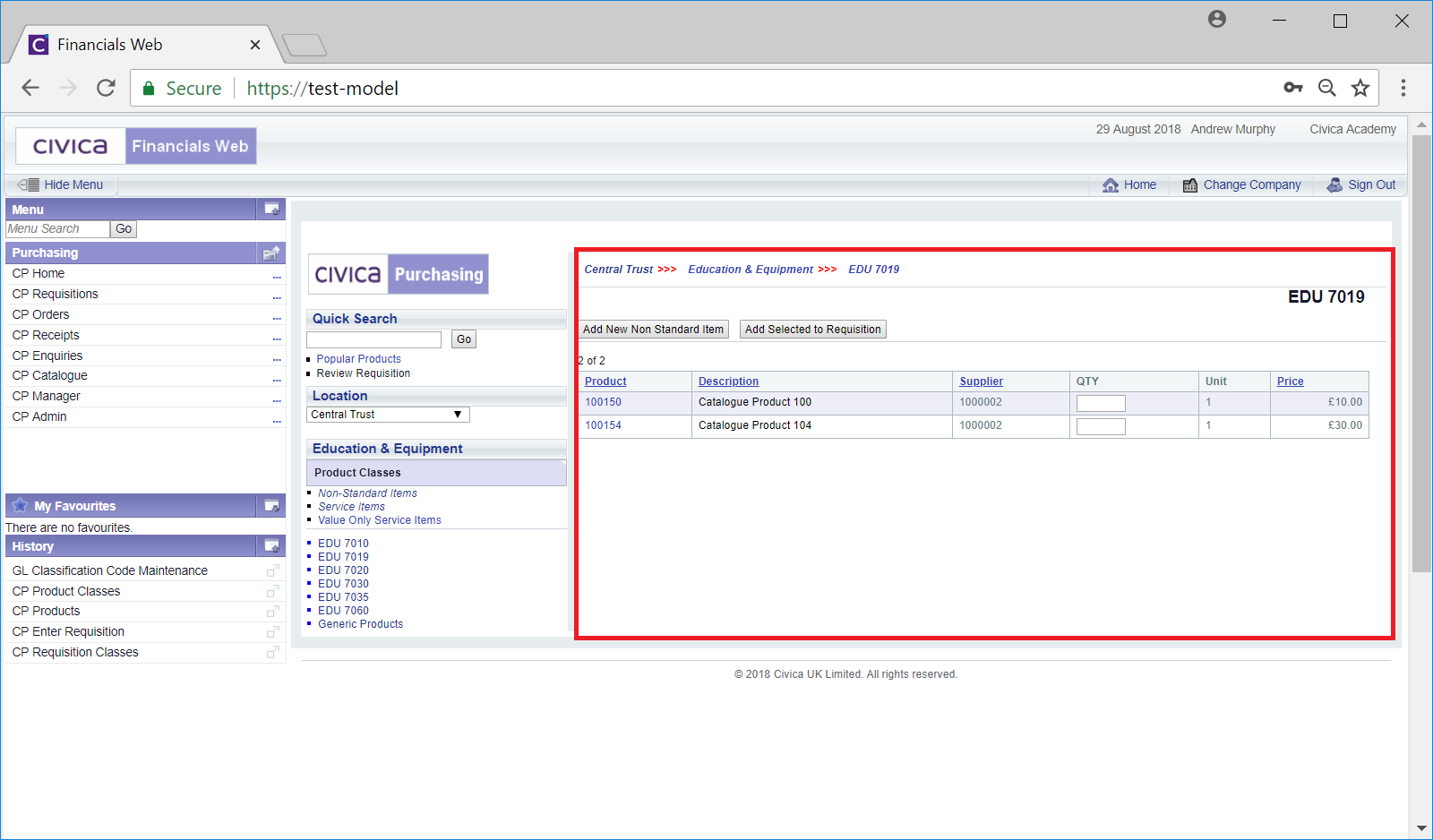1433x840 pixels.
Task: Click the page vertical scrollbar thumb
Action: [x=1421, y=354]
